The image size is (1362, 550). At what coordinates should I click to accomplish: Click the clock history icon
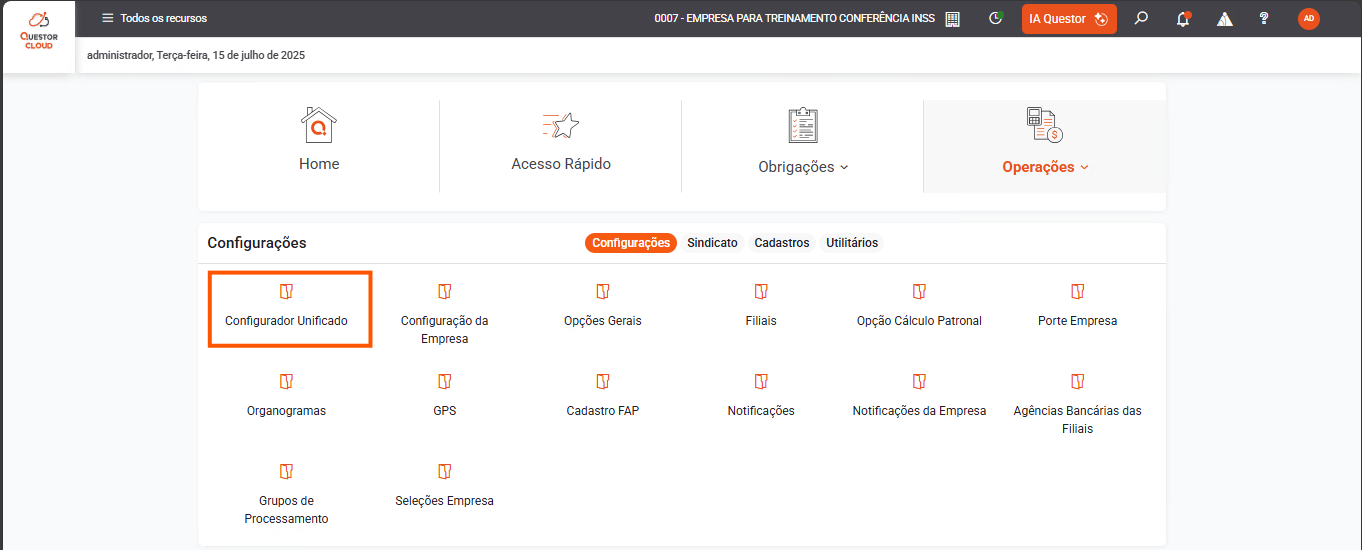pos(995,18)
